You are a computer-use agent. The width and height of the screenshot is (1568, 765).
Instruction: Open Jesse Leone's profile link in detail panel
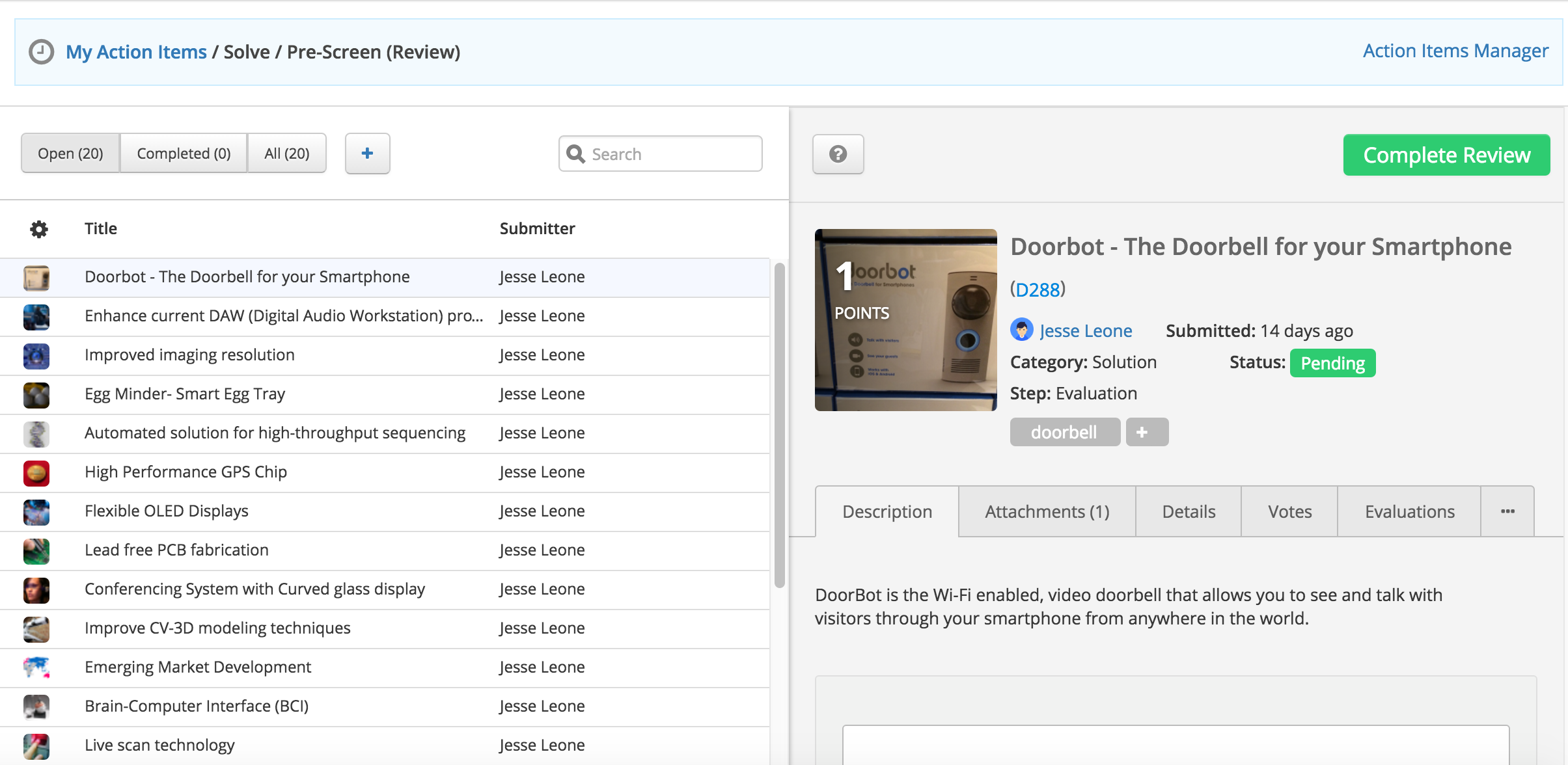1086,330
